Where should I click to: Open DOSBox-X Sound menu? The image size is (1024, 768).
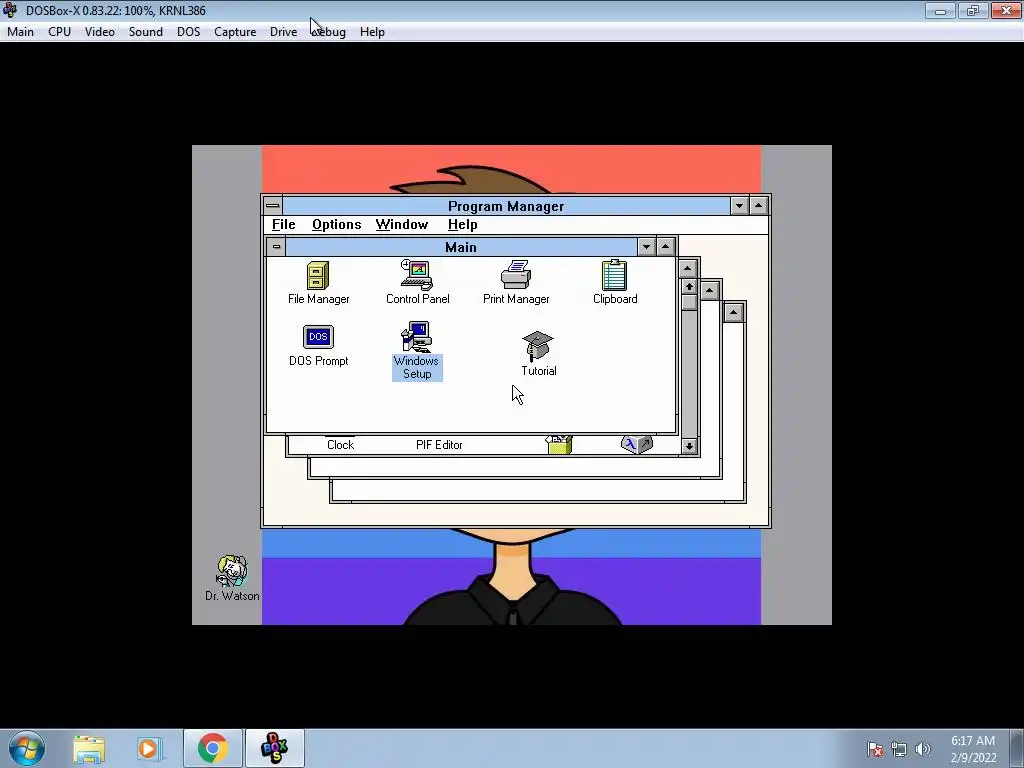pyautogui.click(x=146, y=32)
